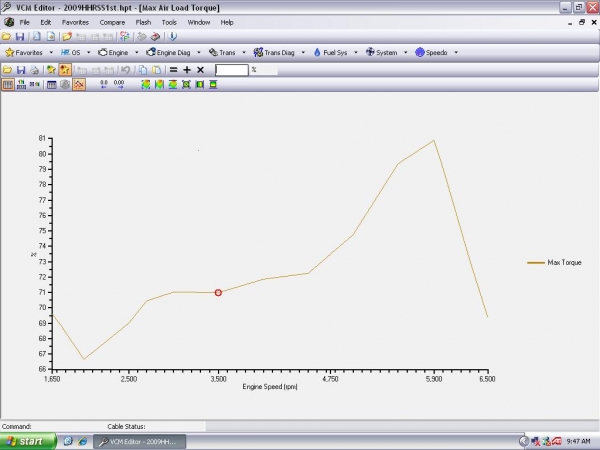Toggle the 2D line graph view button
Image resolution: width=600 pixels, height=450 pixels.
(x=79, y=85)
